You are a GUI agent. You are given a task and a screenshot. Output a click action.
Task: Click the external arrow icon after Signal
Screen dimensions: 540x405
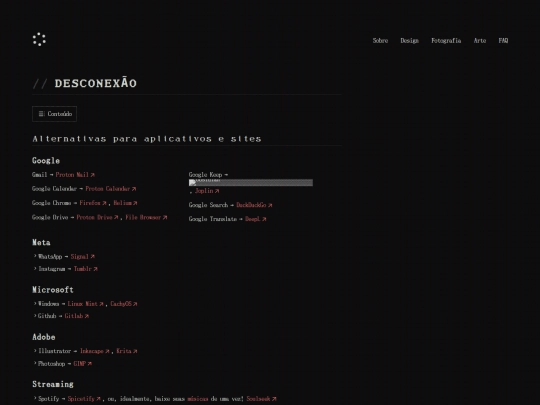[x=92, y=257]
